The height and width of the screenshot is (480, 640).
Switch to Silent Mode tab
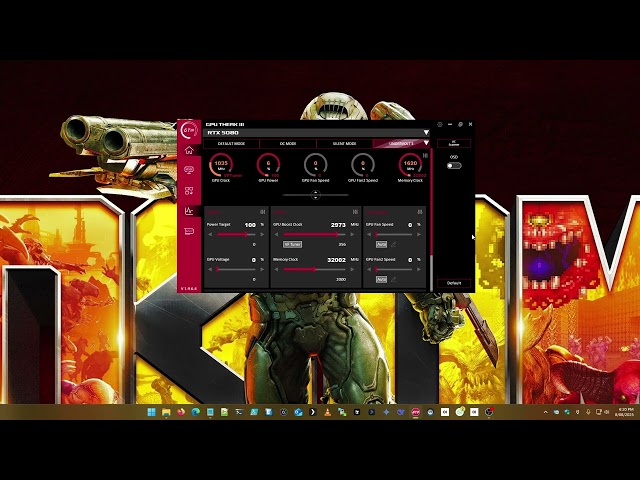(344, 144)
